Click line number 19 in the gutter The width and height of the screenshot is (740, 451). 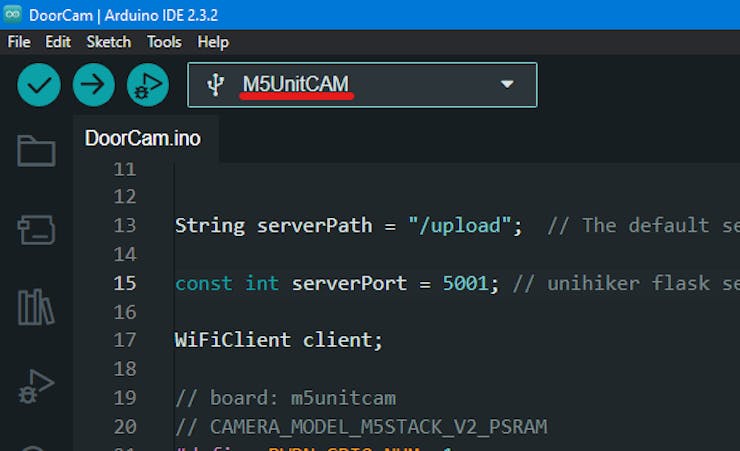(125, 398)
